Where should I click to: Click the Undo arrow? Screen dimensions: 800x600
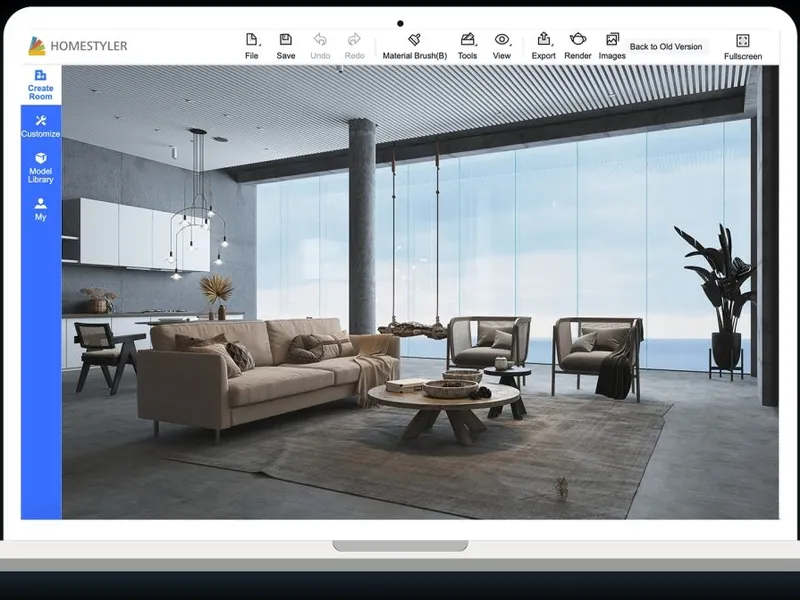(x=320, y=46)
